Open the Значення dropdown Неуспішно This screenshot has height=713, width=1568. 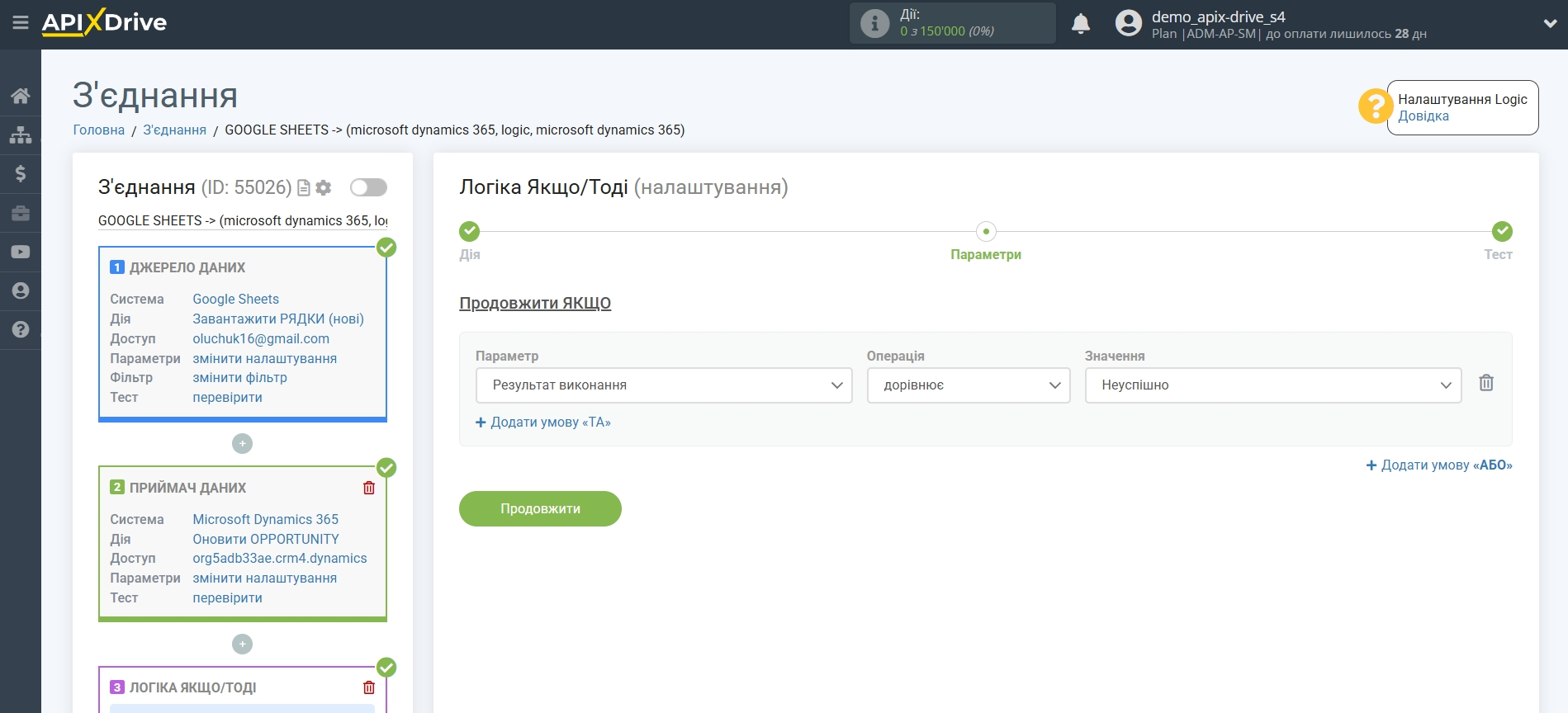pyautogui.click(x=1273, y=385)
